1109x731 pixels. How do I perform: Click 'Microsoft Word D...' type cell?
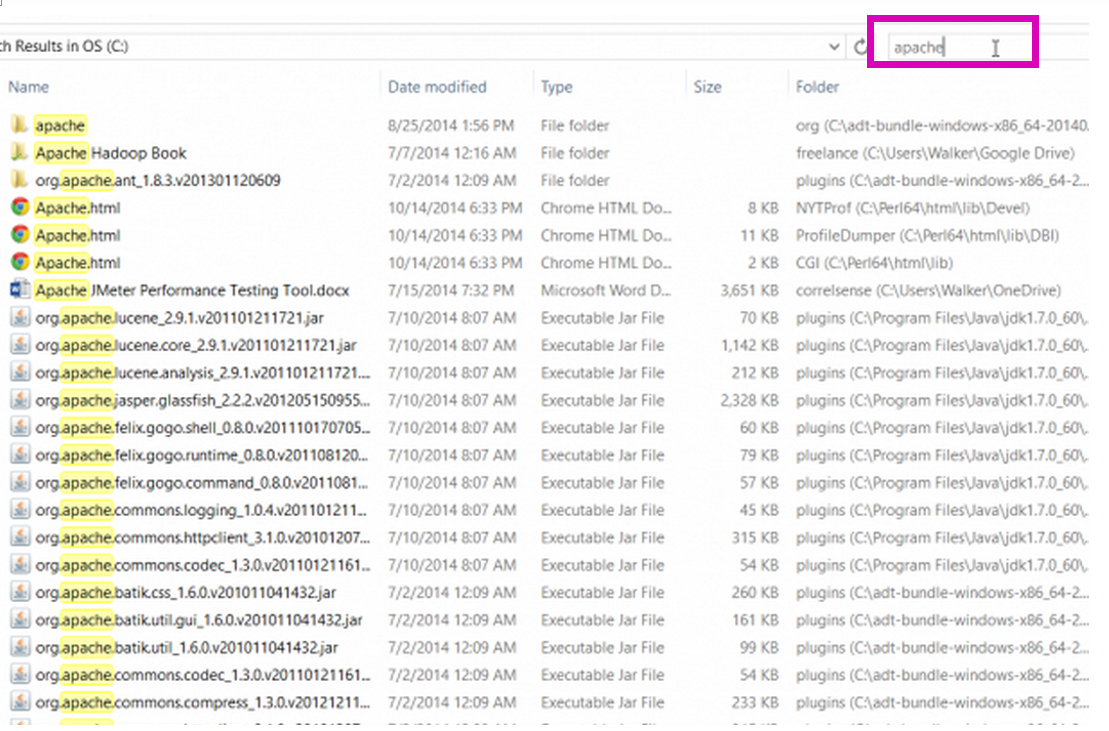click(x=605, y=291)
